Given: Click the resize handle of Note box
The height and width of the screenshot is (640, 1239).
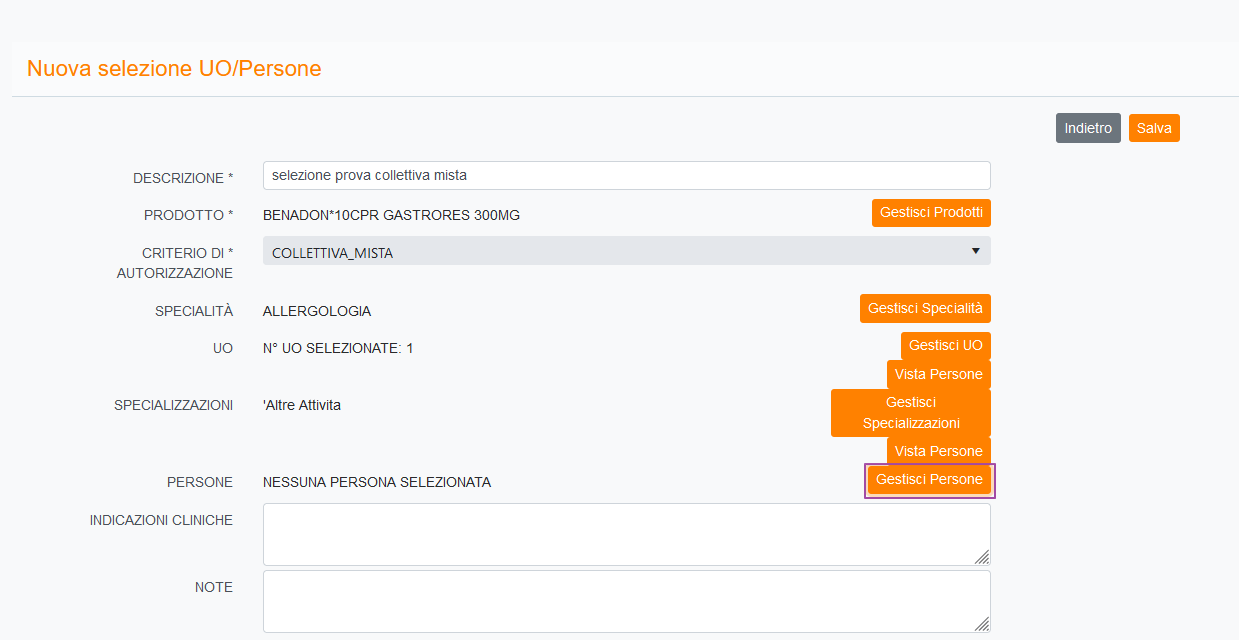Looking at the screenshot, I should (x=982, y=624).
